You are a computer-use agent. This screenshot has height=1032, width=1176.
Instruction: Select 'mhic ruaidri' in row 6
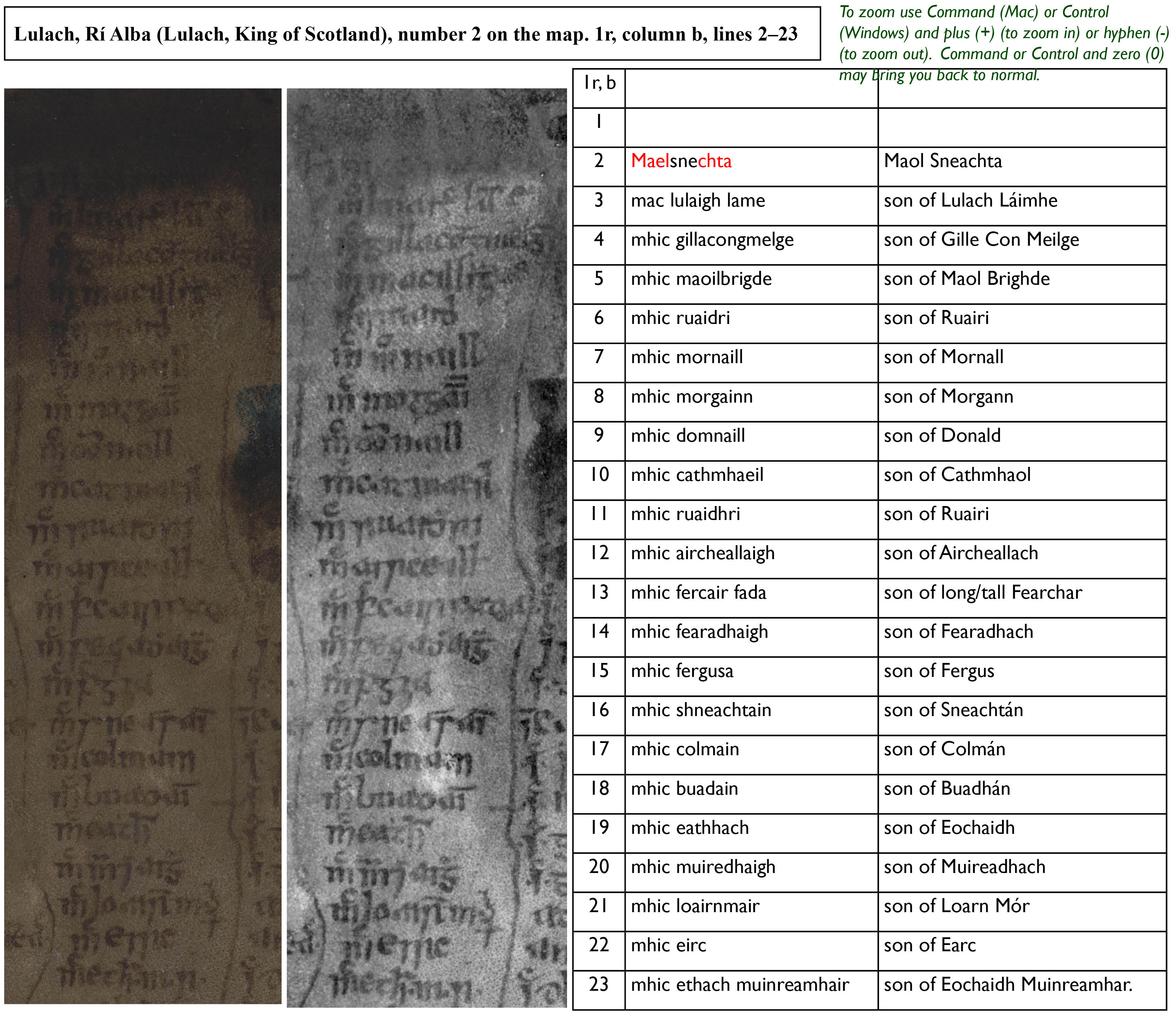(752, 323)
